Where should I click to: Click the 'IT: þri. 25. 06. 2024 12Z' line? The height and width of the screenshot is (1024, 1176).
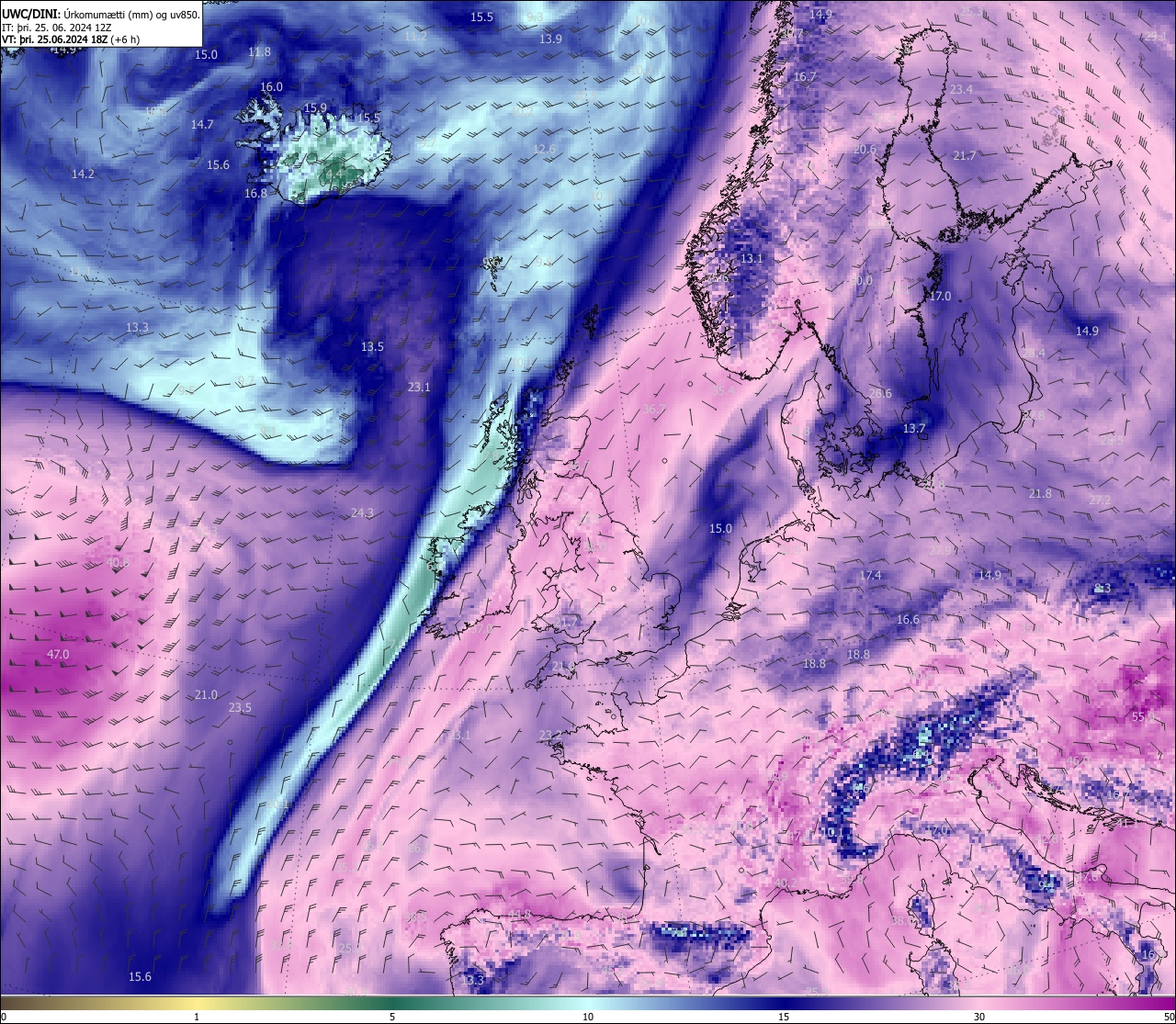coord(57,27)
